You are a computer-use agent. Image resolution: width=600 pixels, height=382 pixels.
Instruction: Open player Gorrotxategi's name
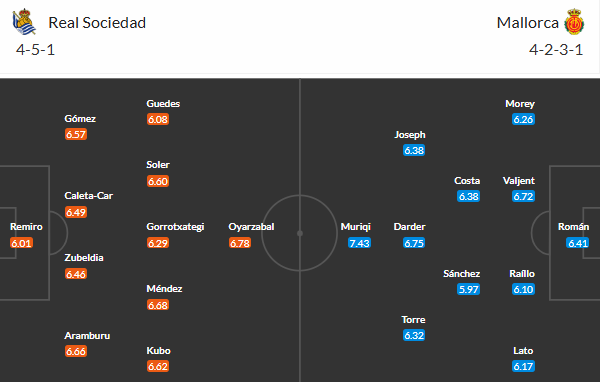[x=175, y=227]
